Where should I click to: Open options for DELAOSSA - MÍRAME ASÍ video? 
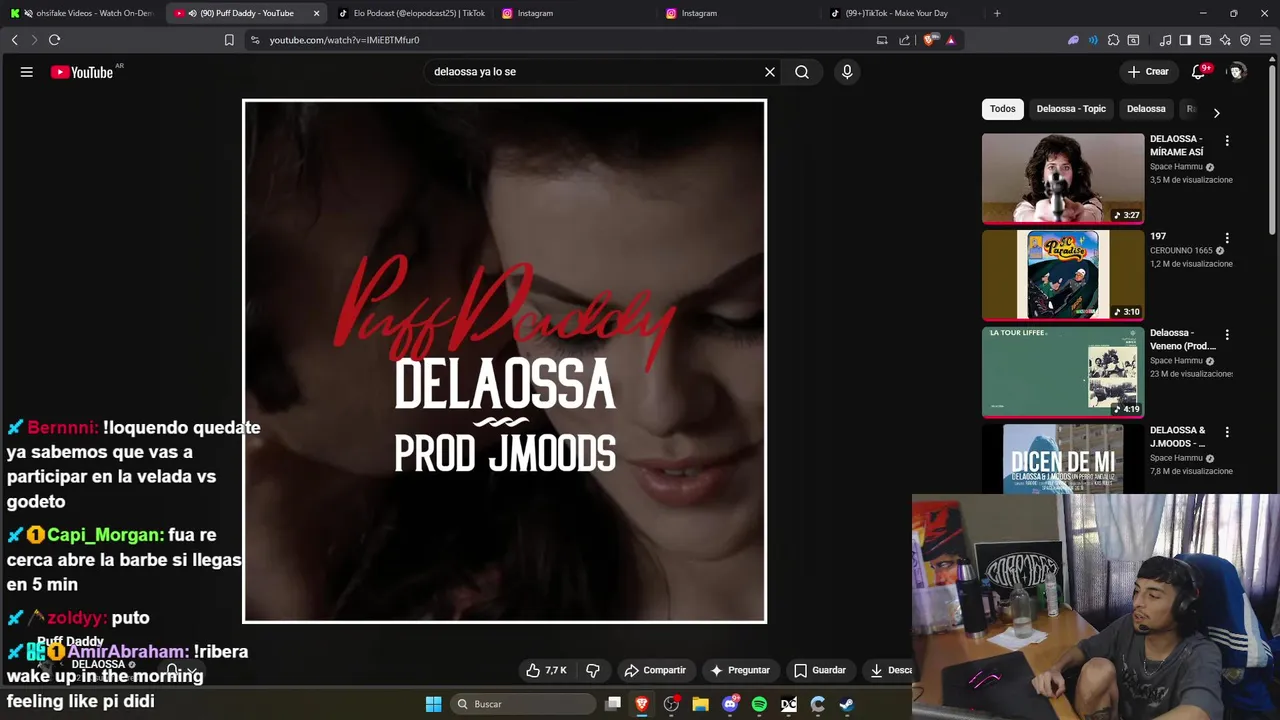tap(1227, 141)
